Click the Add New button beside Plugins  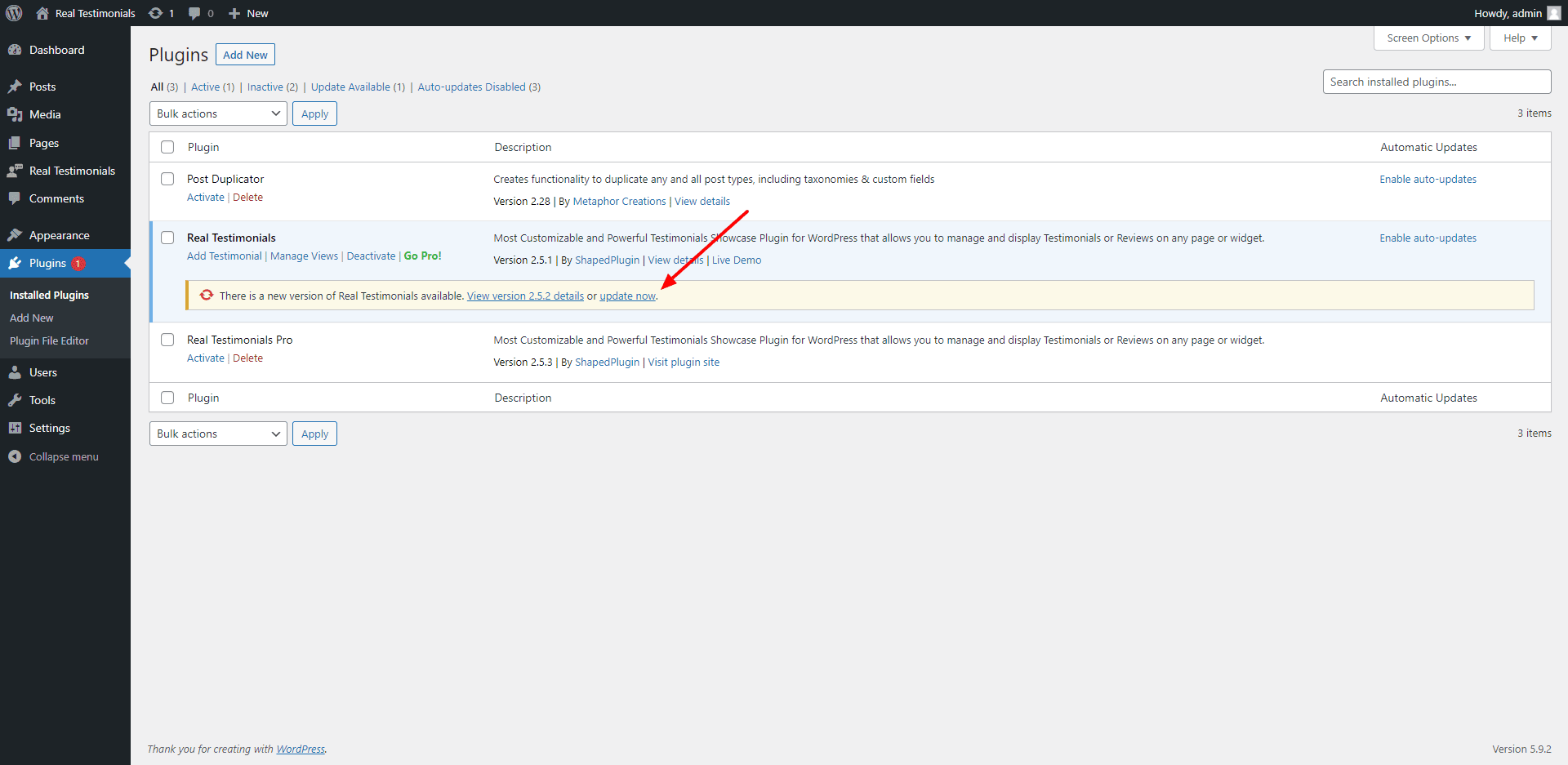pyautogui.click(x=245, y=55)
